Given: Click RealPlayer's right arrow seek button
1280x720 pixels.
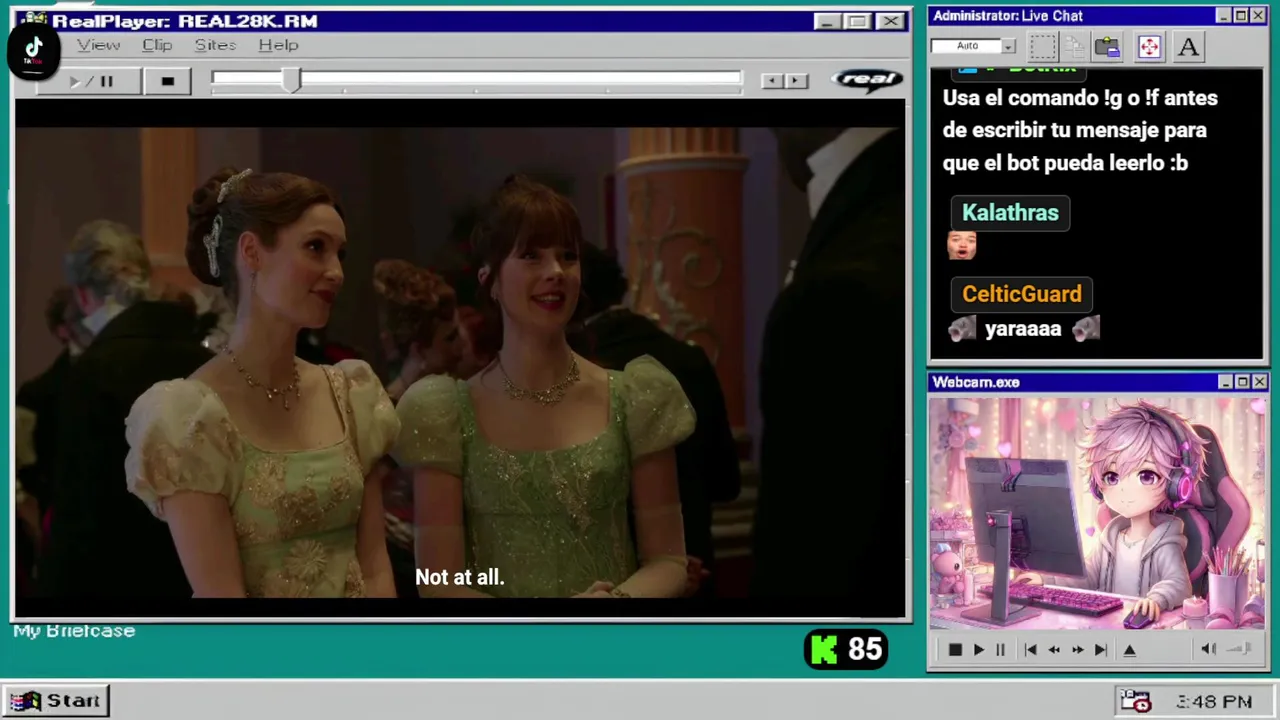Looking at the screenshot, I should click(x=796, y=81).
